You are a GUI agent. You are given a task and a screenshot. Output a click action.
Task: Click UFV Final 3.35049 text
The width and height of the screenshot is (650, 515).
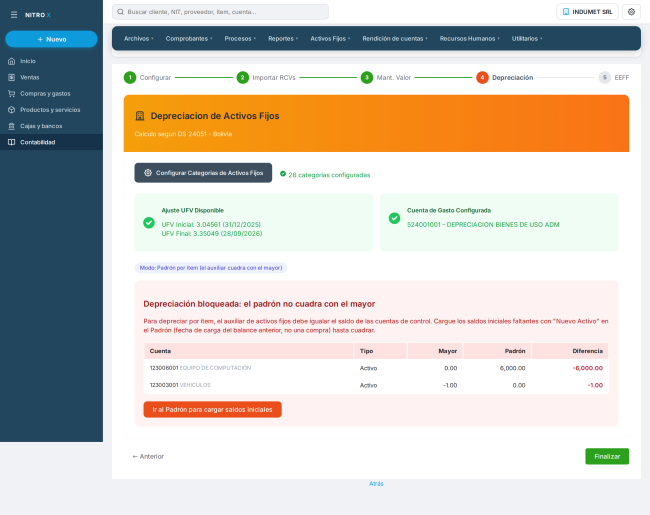click(x=212, y=234)
